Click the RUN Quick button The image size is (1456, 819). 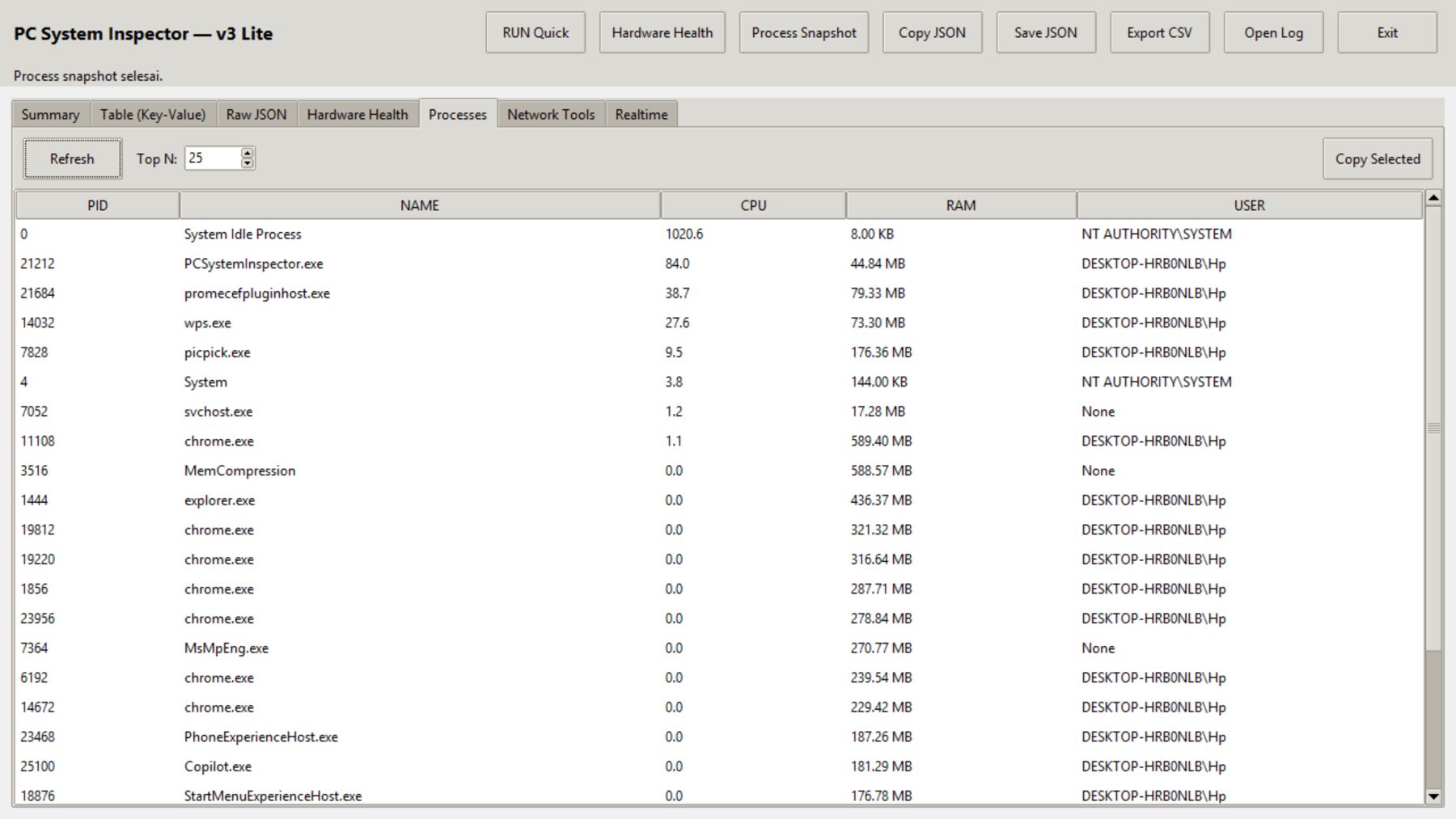[534, 32]
